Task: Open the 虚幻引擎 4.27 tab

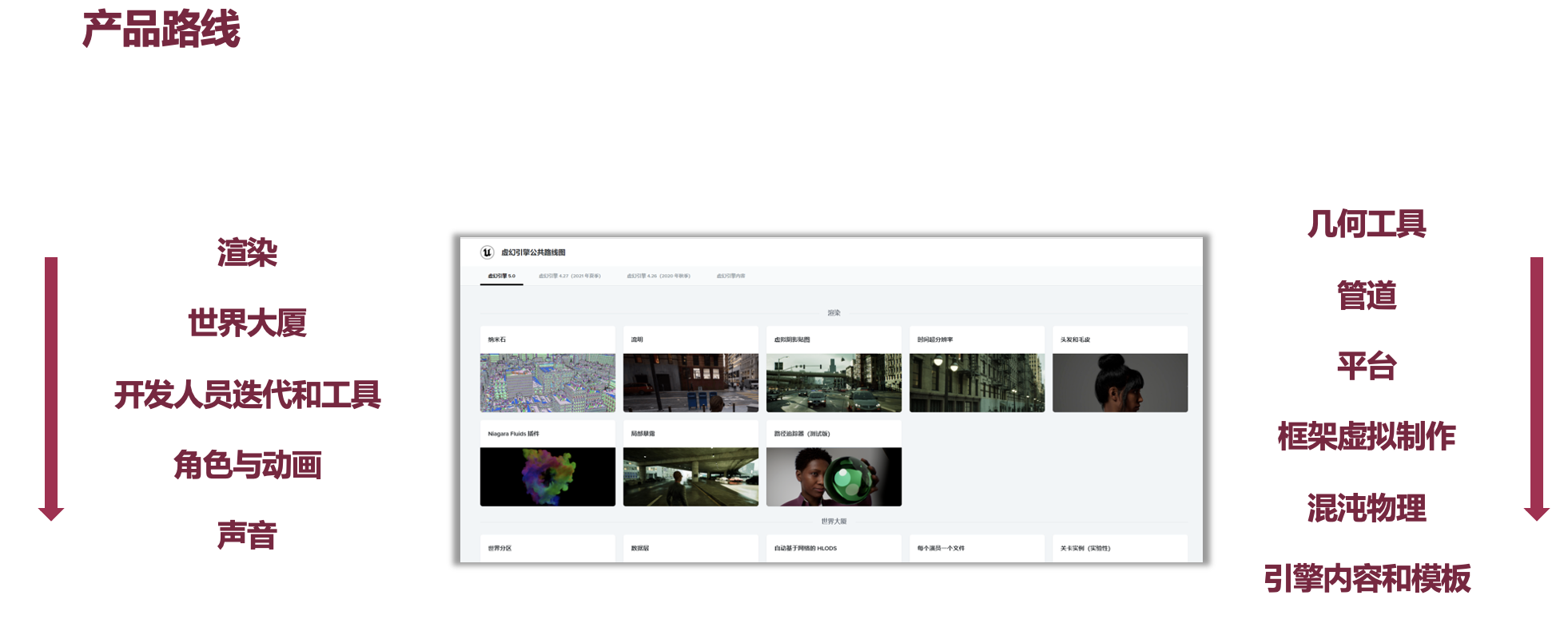Action: tap(569, 276)
